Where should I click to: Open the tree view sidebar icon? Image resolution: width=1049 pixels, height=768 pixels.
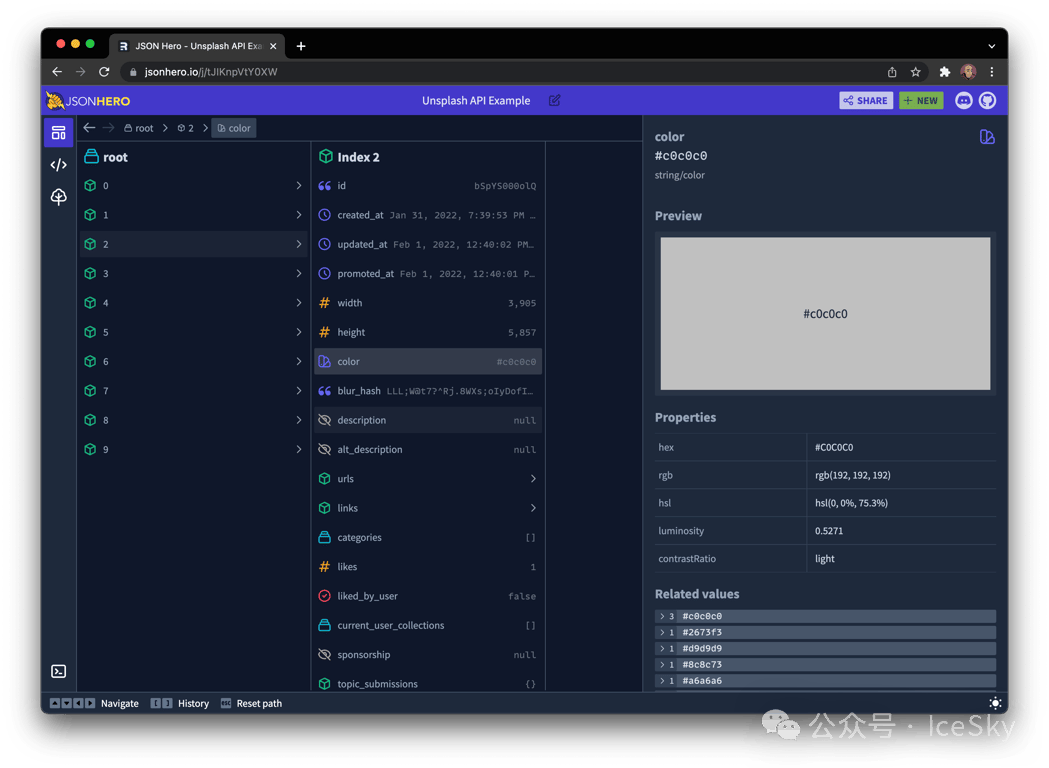point(59,197)
